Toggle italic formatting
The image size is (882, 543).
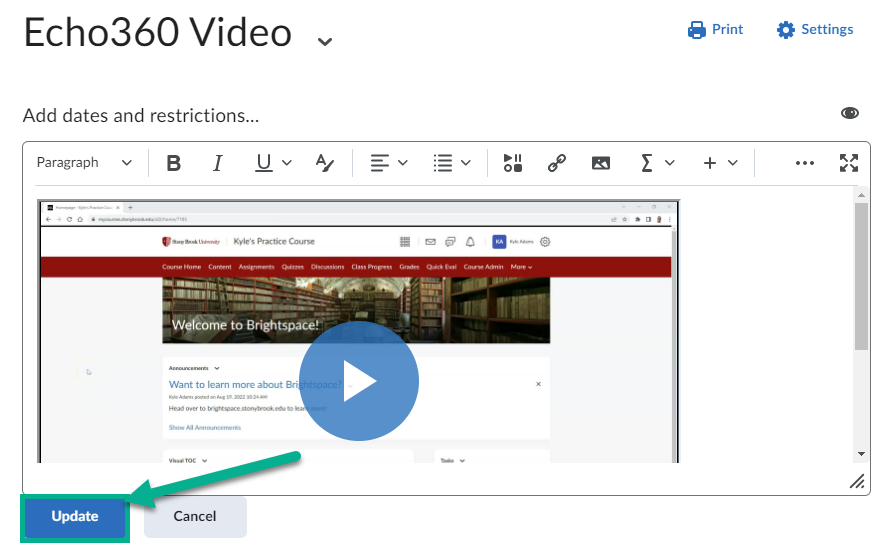218,163
